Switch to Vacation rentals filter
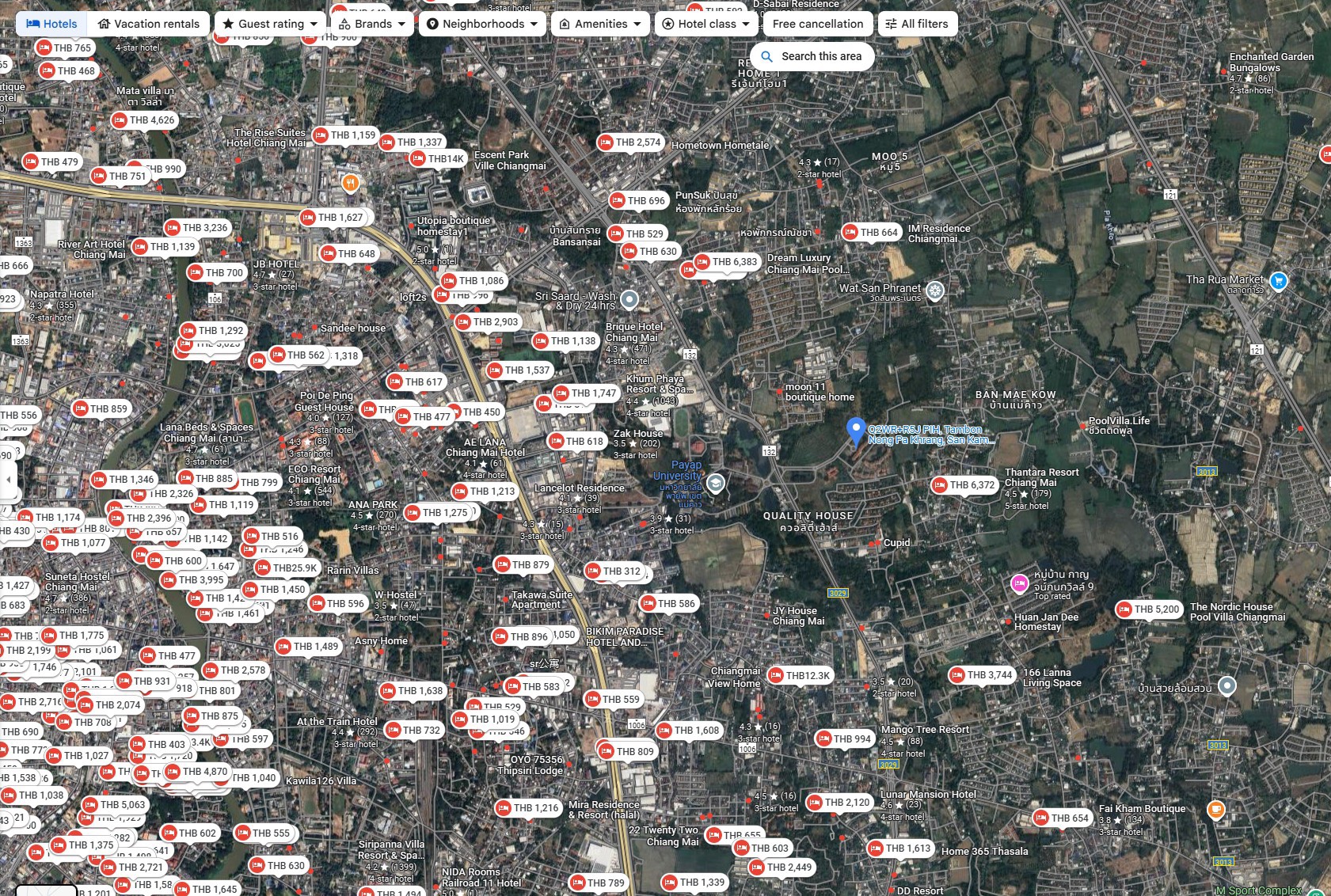 pos(148,24)
